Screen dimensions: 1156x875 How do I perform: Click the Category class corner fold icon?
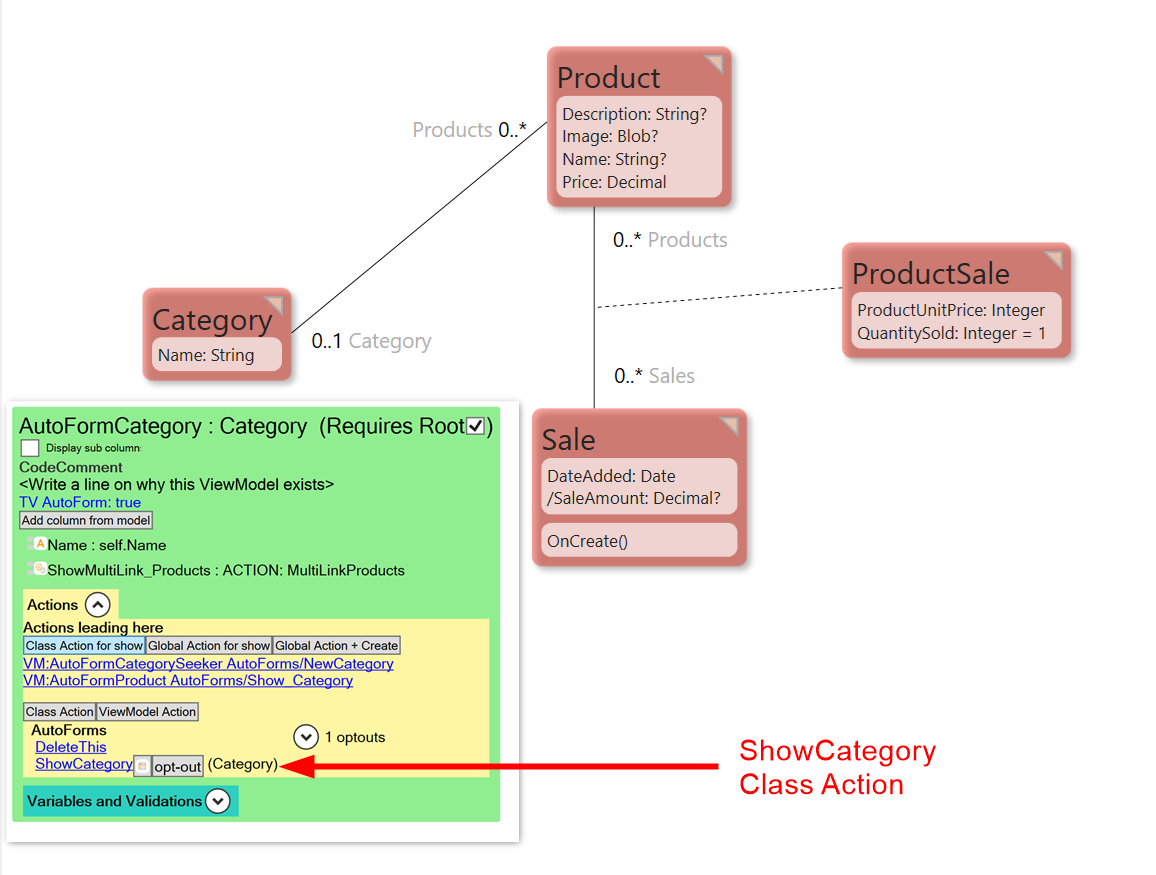[273, 306]
